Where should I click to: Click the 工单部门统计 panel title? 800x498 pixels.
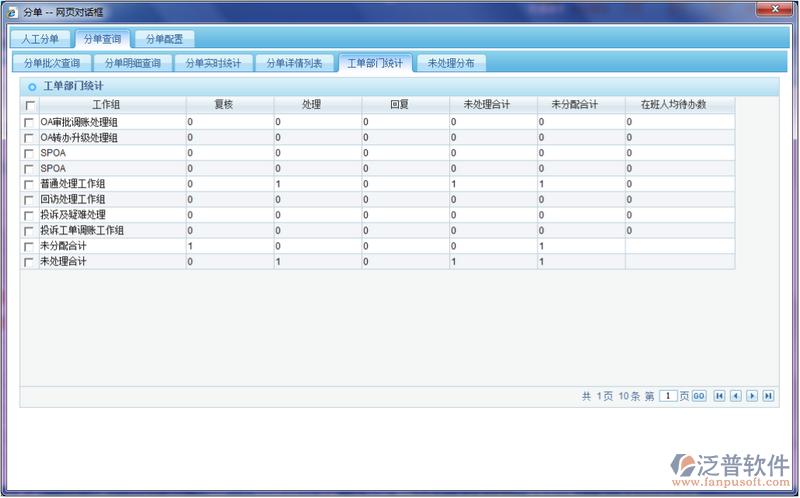[73, 86]
